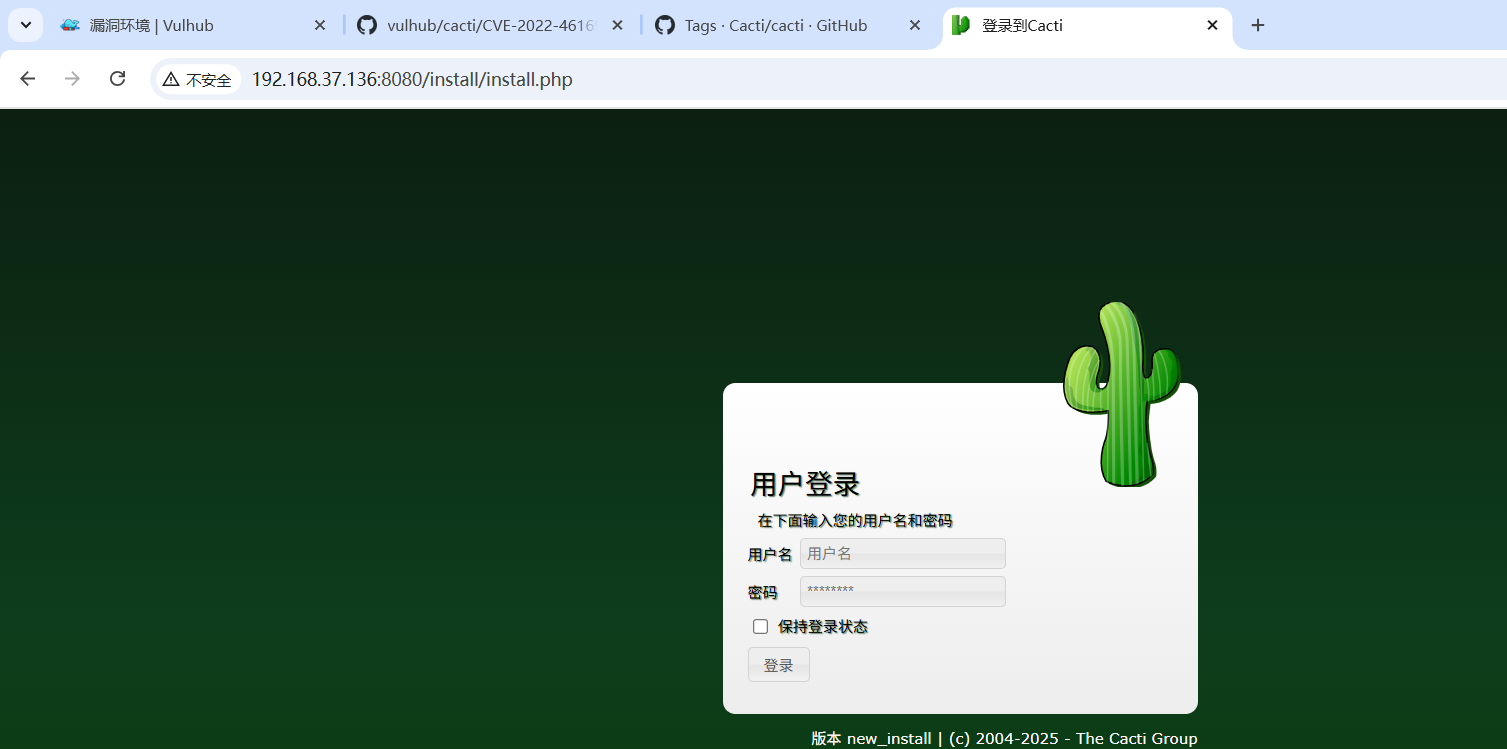Click the 在下面输入您的用户名和密码 text

855,521
